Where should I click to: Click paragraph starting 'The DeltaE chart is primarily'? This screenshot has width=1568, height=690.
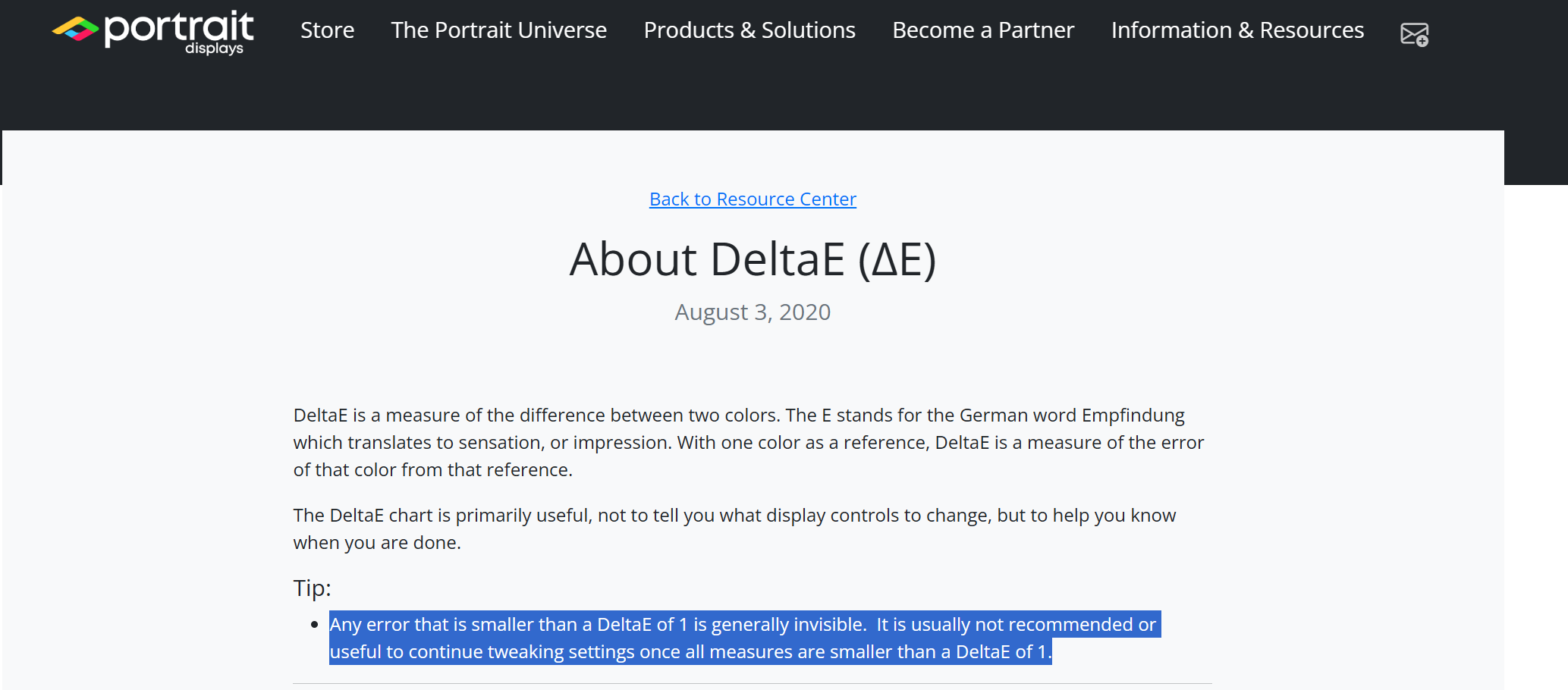pyautogui.click(x=734, y=516)
